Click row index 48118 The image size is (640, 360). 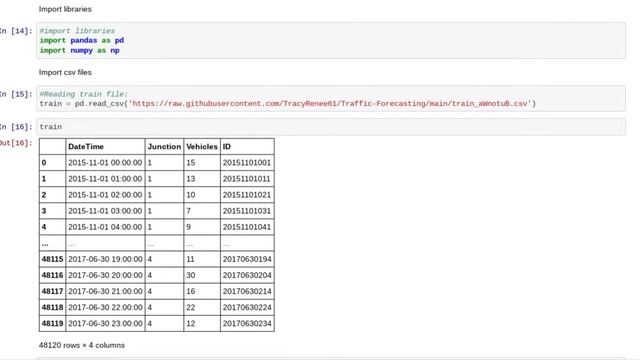(52, 307)
